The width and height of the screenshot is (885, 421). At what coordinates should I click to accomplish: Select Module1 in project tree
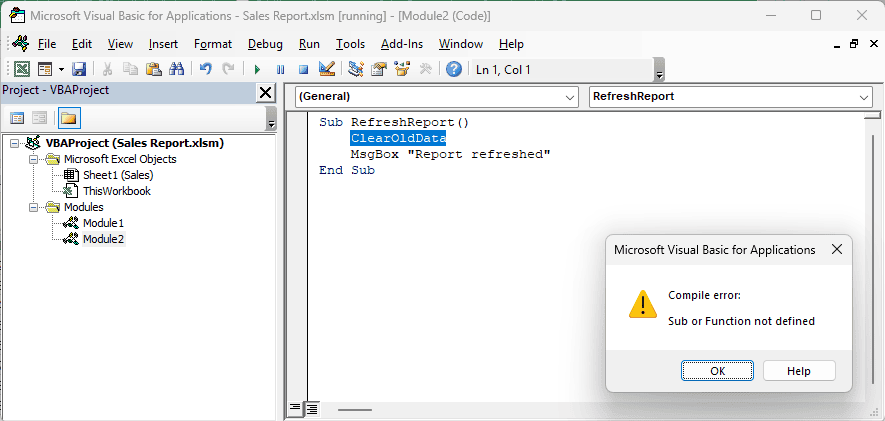pos(103,223)
